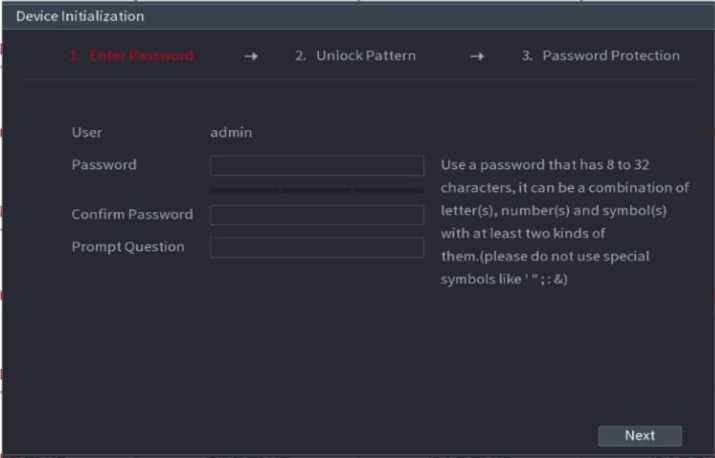The width and height of the screenshot is (715, 458).
Task: Click the User label
Action: click(87, 132)
